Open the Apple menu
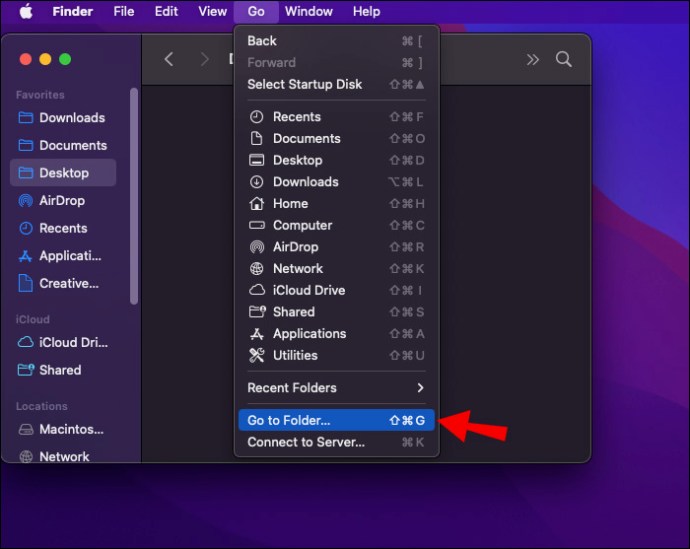This screenshot has height=549, width=690. [x=26, y=11]
